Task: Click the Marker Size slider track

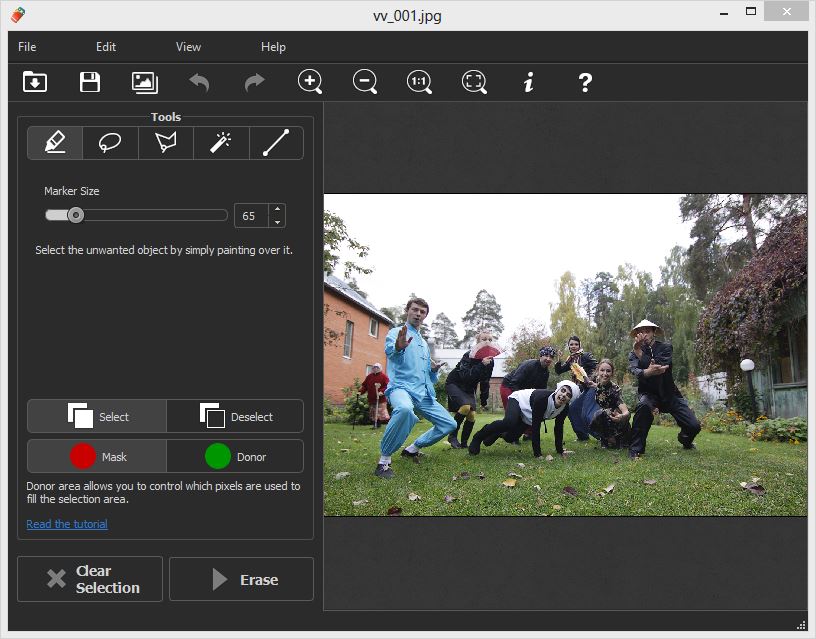Action: (150, 215)
